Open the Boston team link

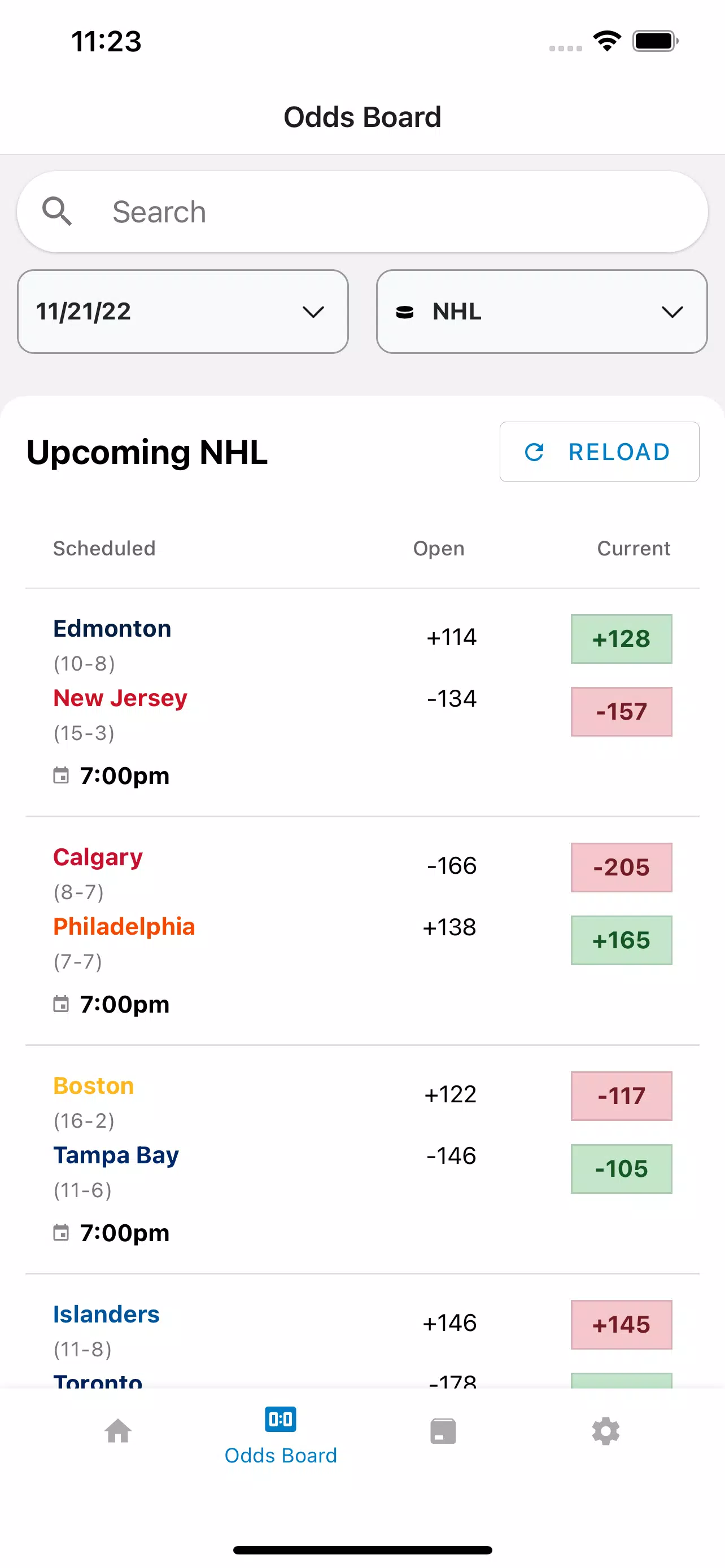(x=94, y=1086)
